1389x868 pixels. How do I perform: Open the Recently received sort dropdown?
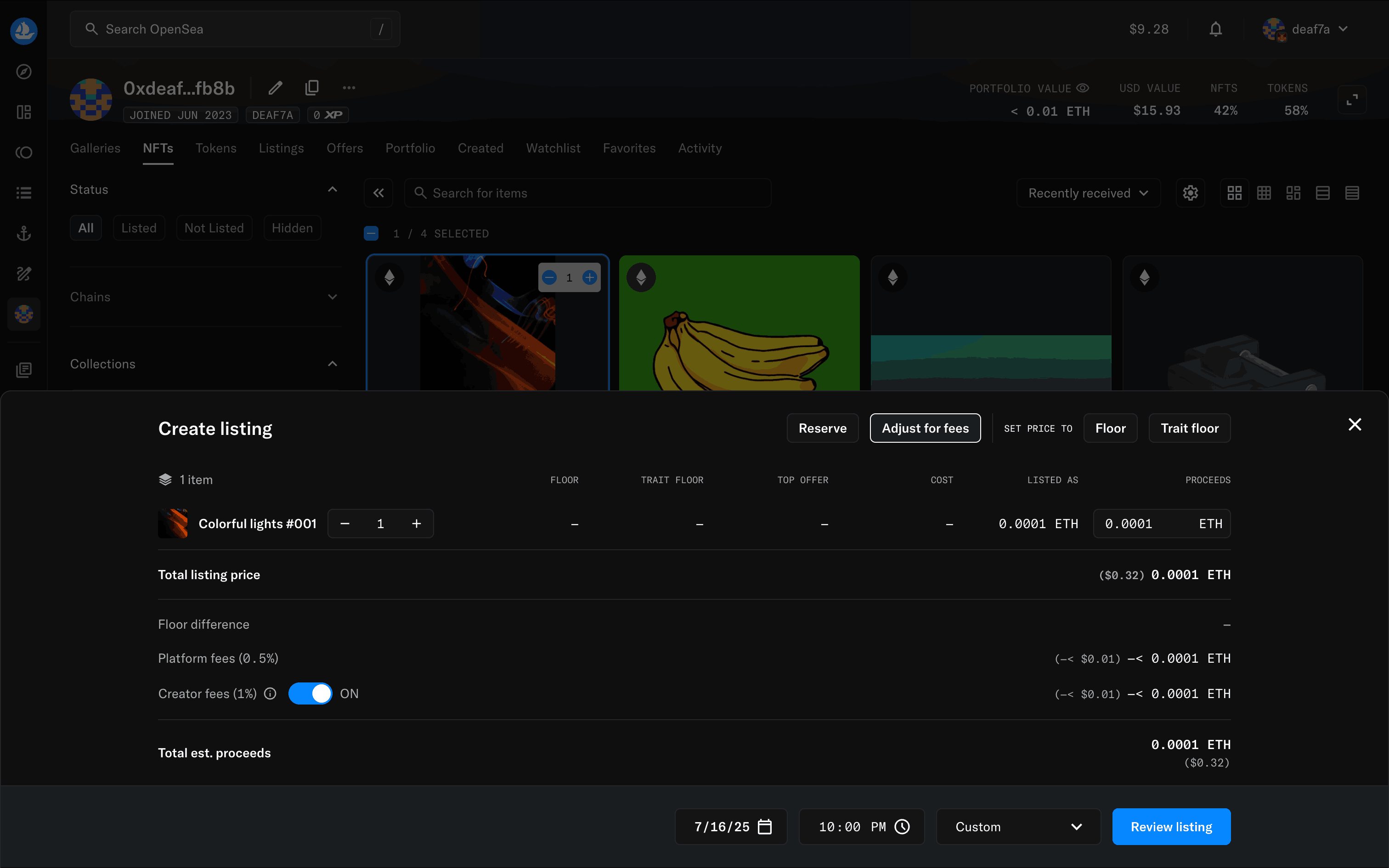[1088, 193]
